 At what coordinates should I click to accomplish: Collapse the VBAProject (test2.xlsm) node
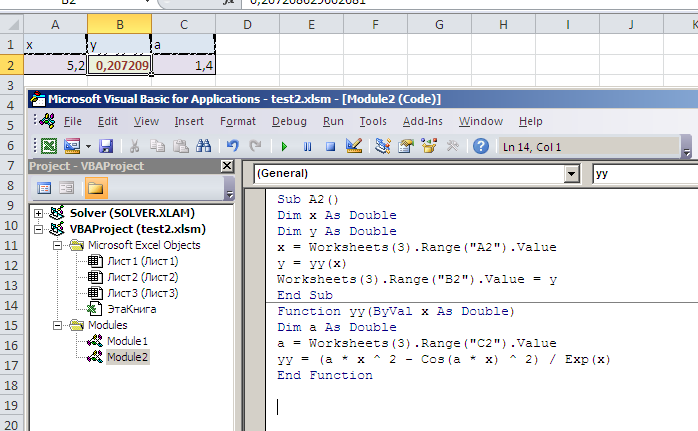tap(39, 229)
